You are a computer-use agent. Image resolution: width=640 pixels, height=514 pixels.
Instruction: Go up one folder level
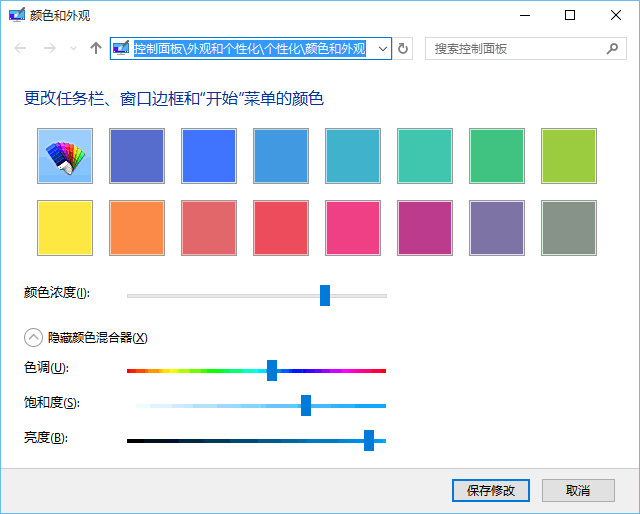click(96, 48)
